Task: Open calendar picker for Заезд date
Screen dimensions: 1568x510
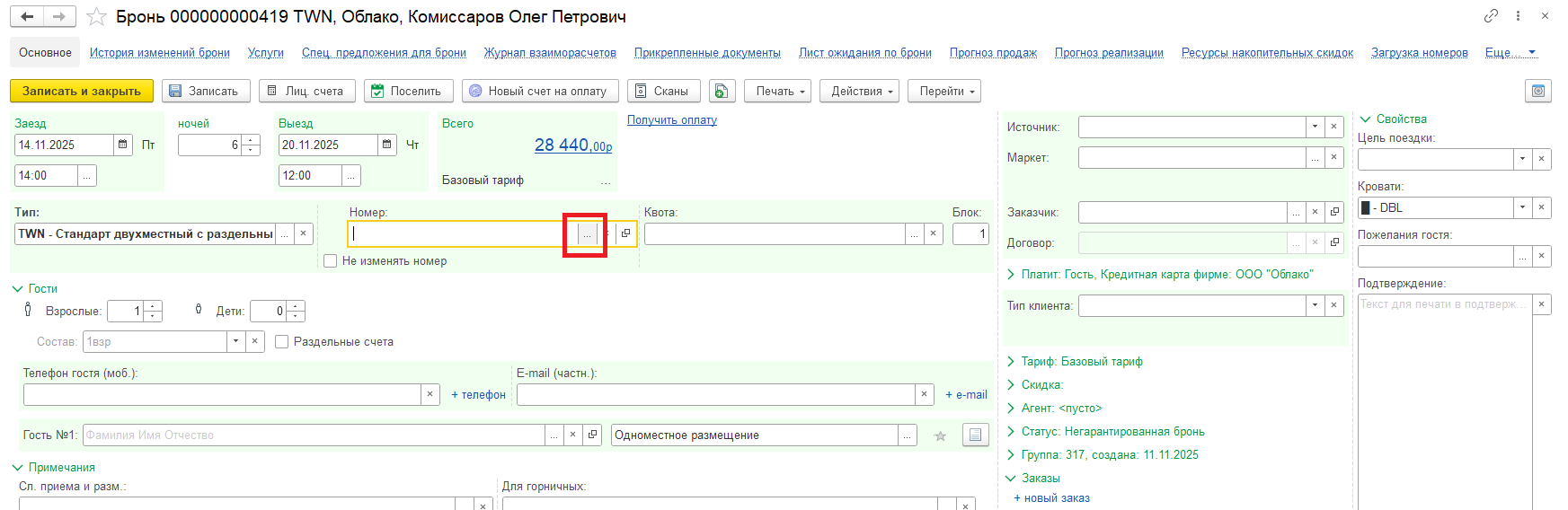Action: (123, 145)
